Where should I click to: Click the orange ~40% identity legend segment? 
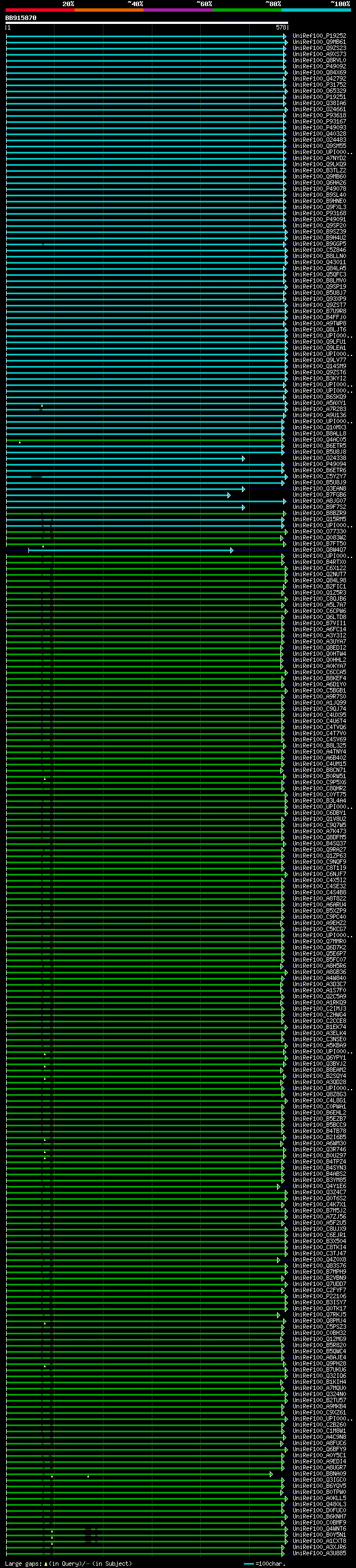109,10
